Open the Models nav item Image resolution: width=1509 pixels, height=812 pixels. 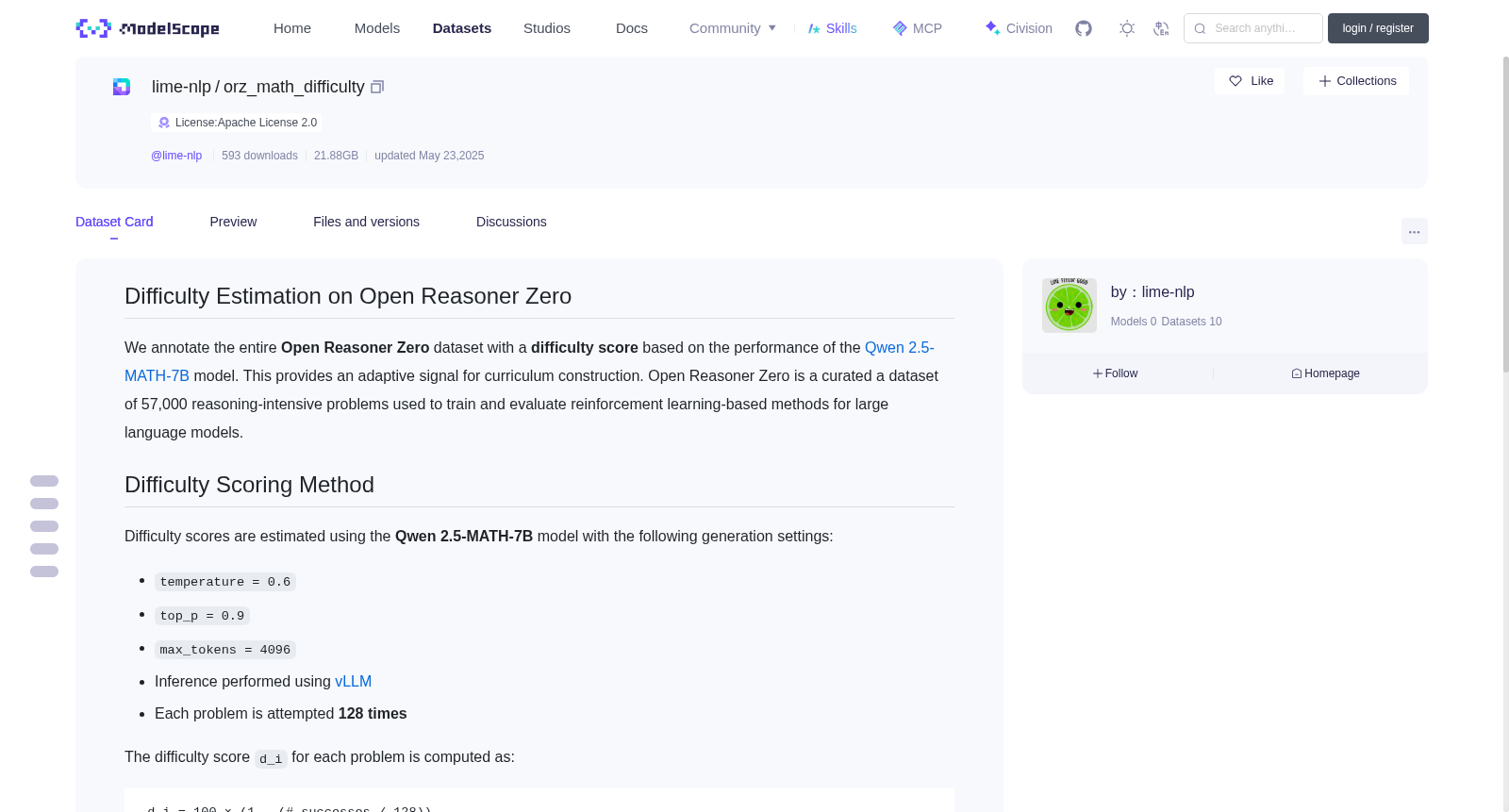point(377,28)
